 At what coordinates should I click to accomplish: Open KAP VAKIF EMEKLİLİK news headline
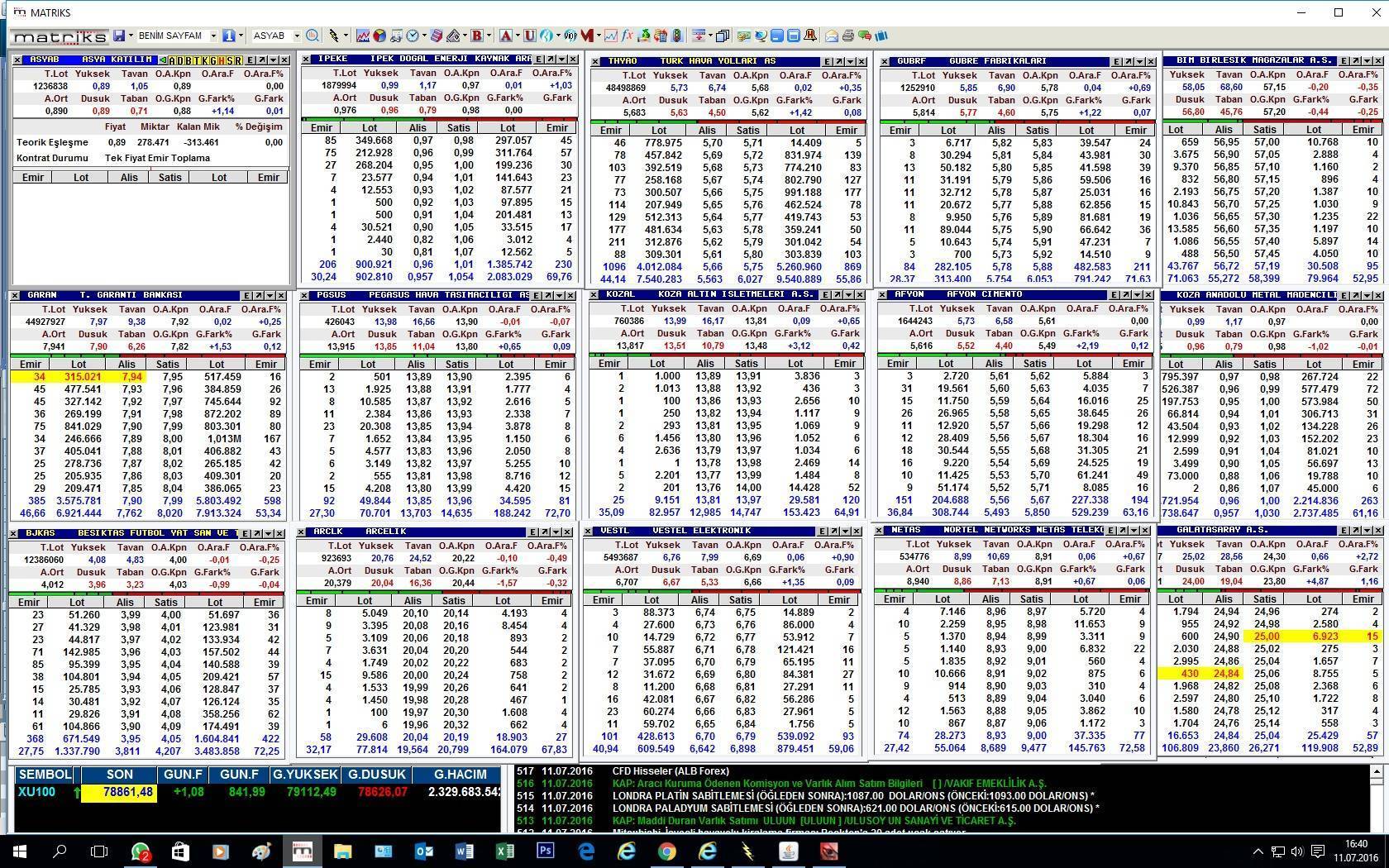828,783
